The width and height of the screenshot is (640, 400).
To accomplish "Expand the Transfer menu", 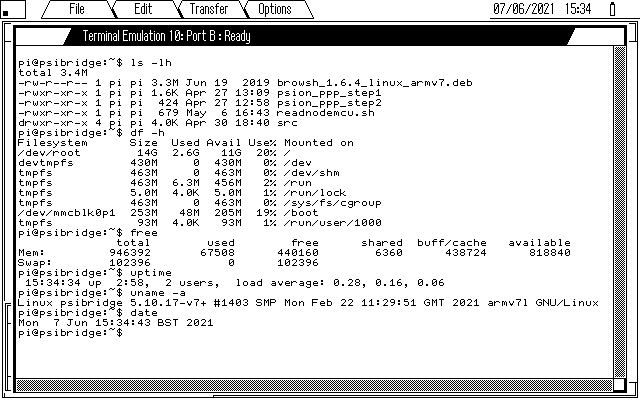I will [x=209, y=9].
